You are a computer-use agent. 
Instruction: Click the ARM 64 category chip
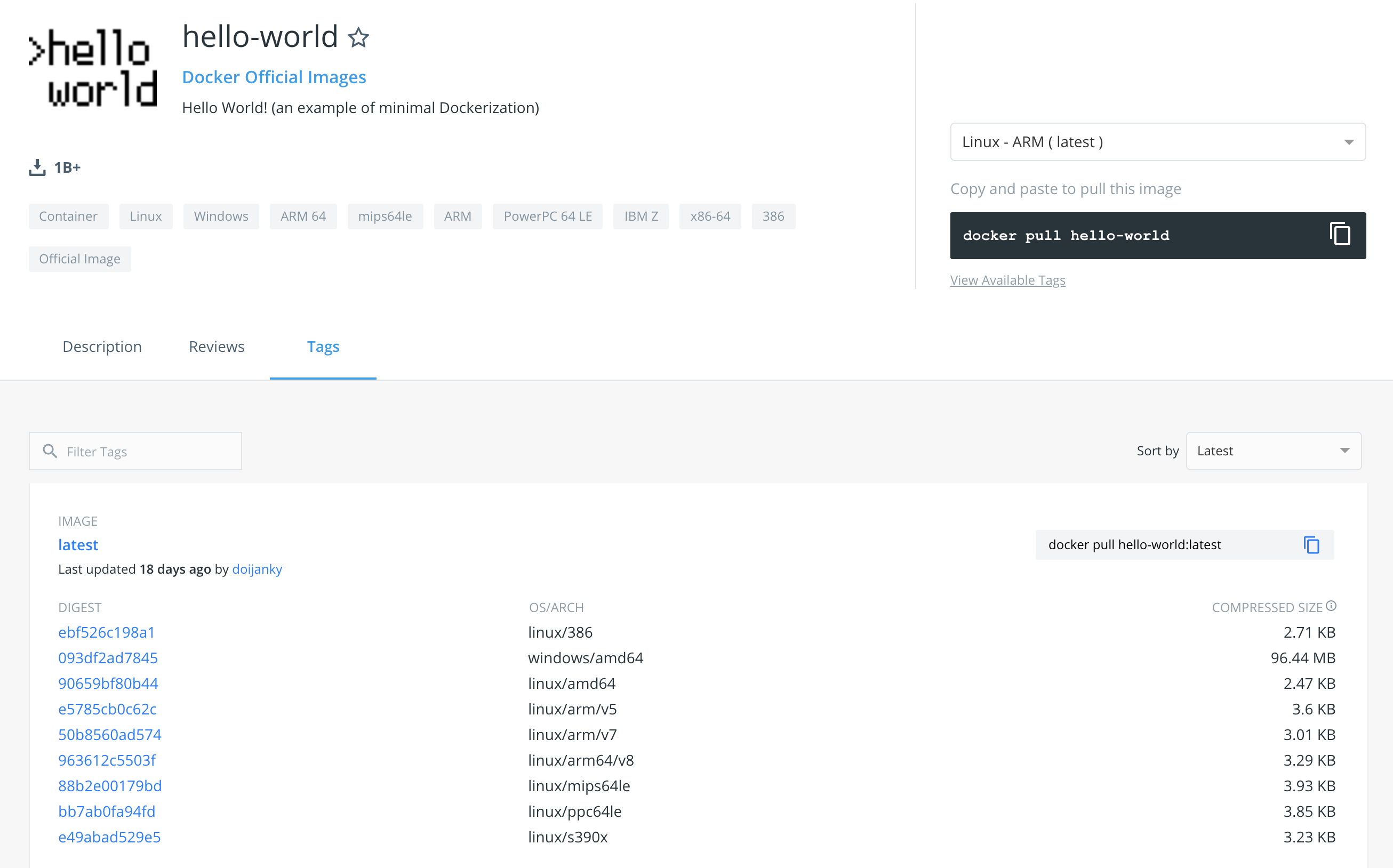pyautogui.click(x=302, y=216)
